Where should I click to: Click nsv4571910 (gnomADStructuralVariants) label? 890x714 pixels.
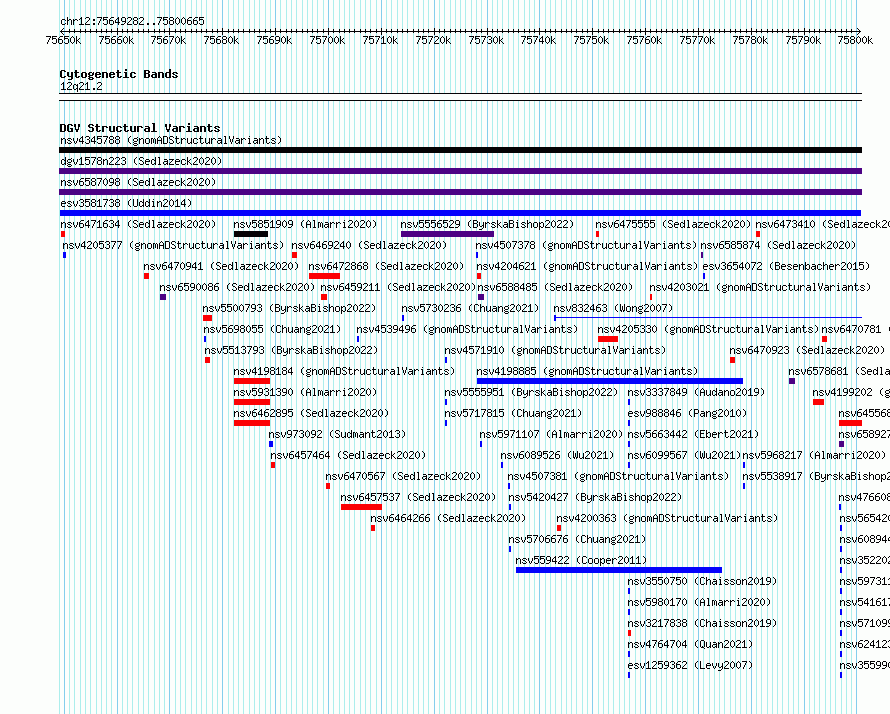click(x=555, y=350)
